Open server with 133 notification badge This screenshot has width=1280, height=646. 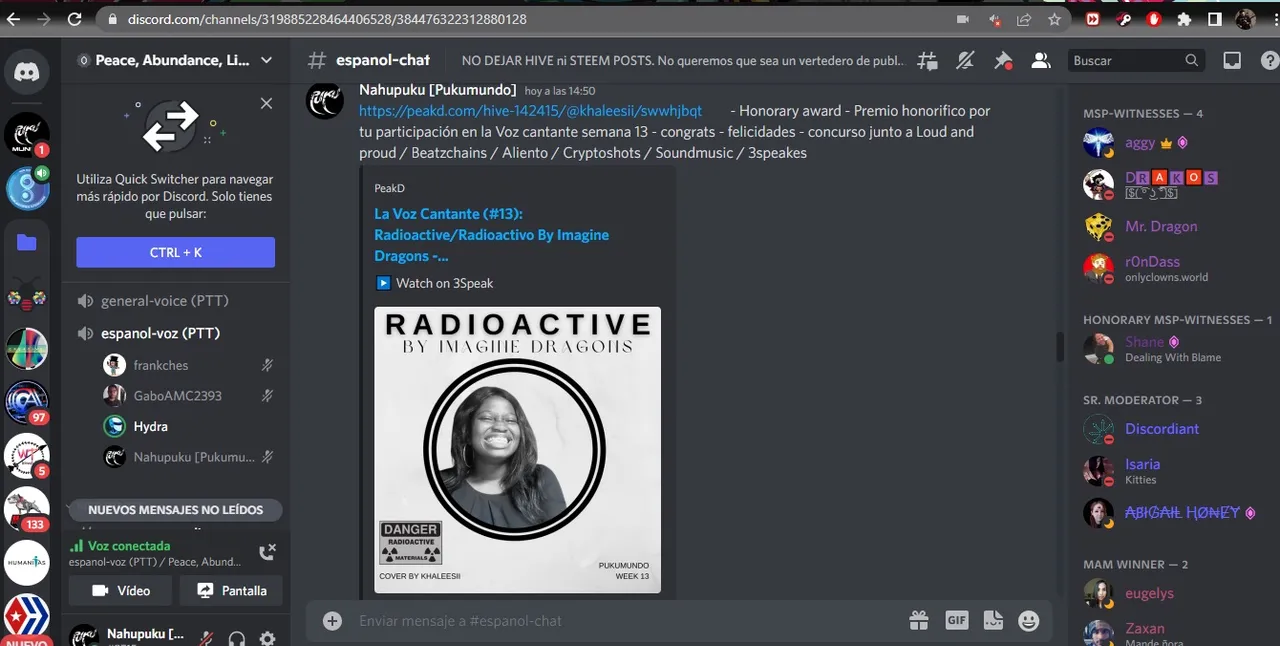27,509
